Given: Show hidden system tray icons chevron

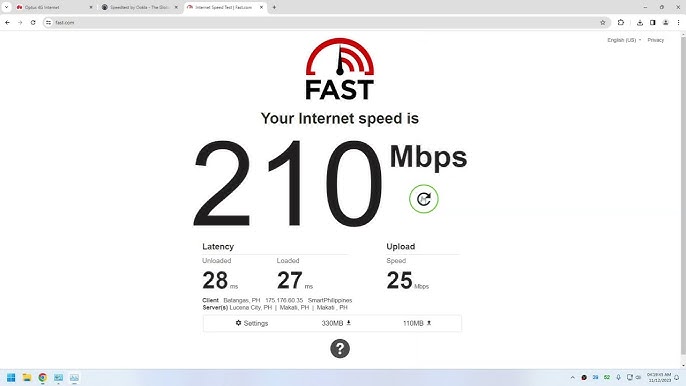Looking at the screenshot, I should (x=572, y=377).
